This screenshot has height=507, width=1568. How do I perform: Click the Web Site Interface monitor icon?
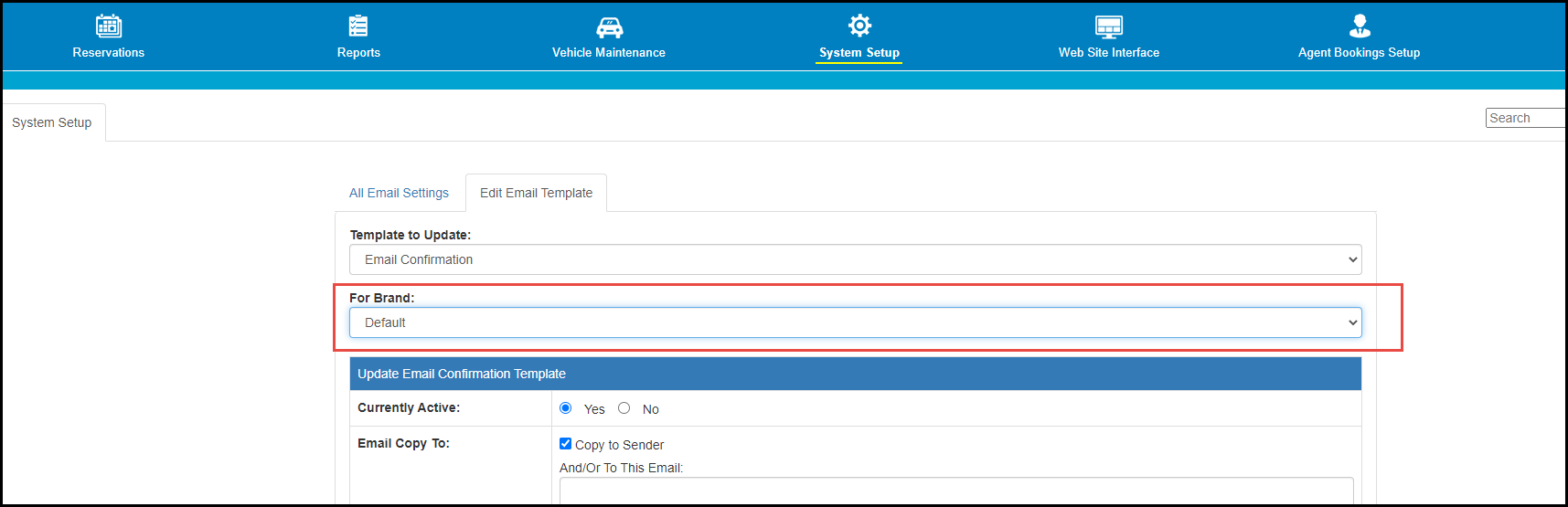tap(1109, 26)
